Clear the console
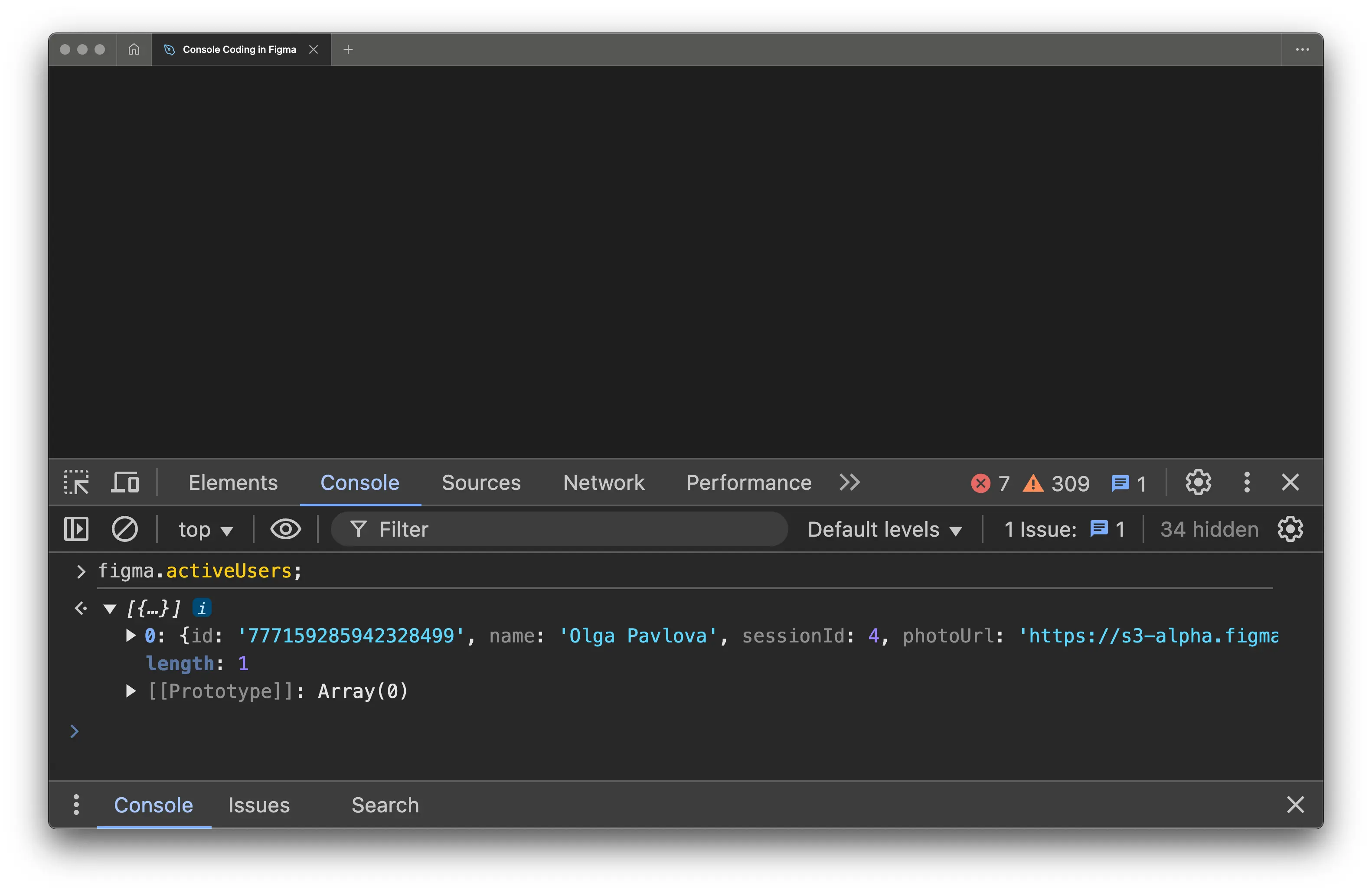Screen dimensions: 1372x893 pyautogui.click(x=124, y=529)
